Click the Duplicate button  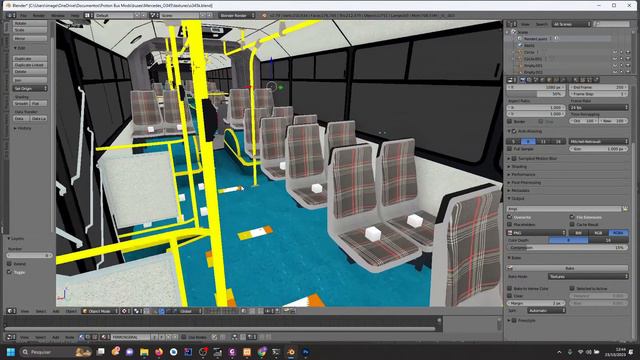pyautogui.click(x=30, y=58)
